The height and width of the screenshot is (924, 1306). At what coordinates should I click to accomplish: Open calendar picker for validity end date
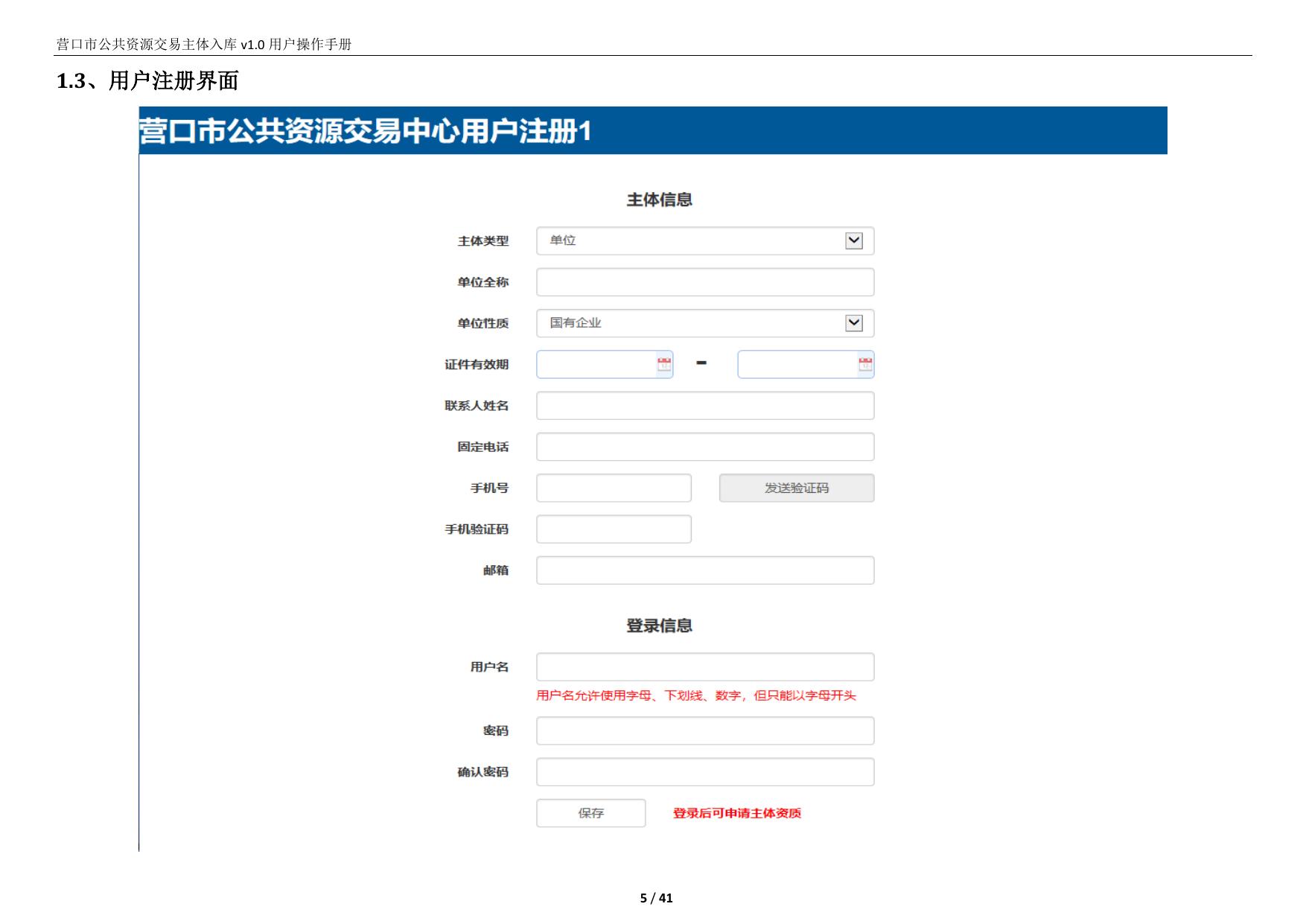point(864,364)
